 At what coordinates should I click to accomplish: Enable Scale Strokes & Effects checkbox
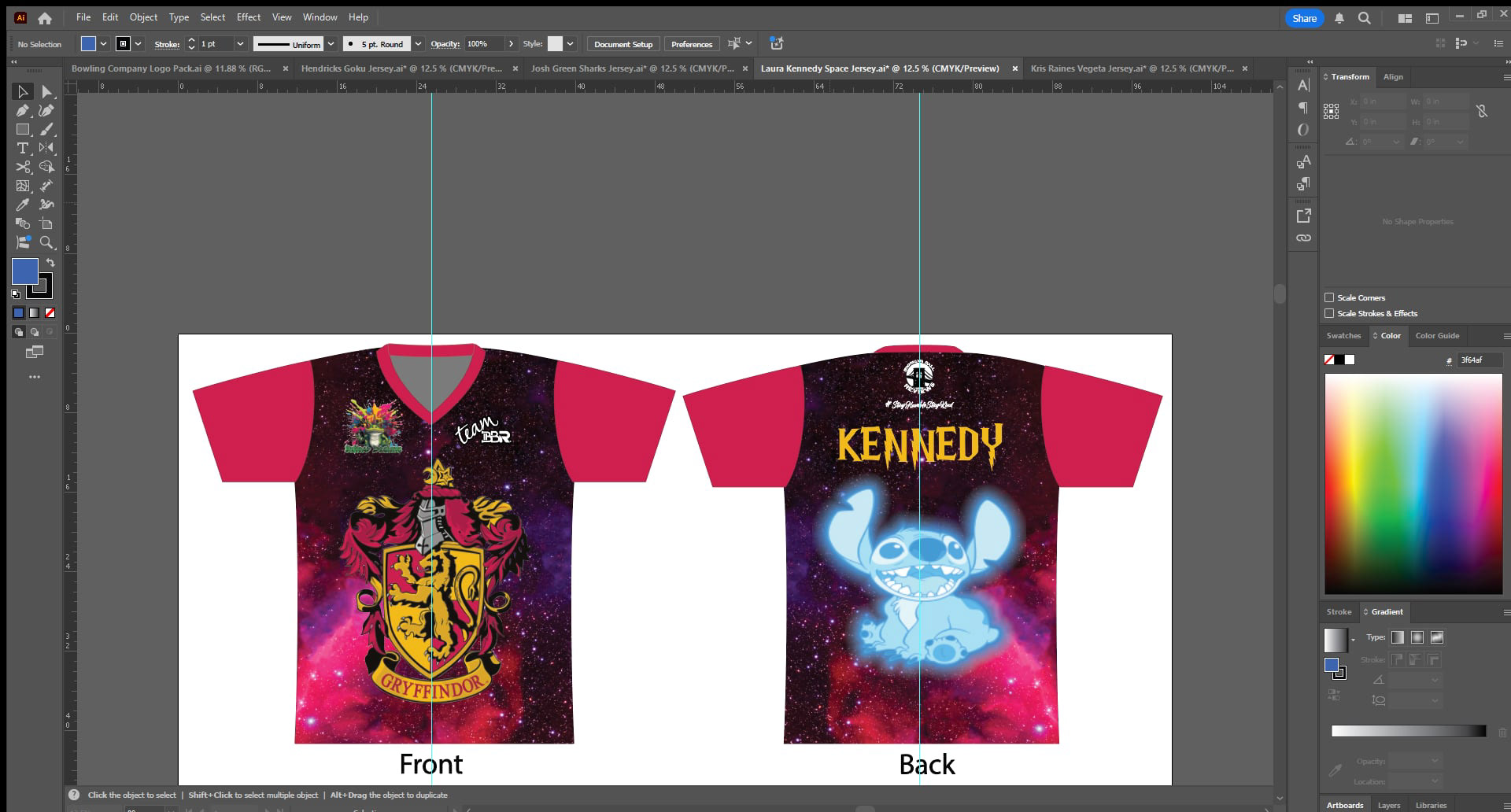coord(1329,313)
